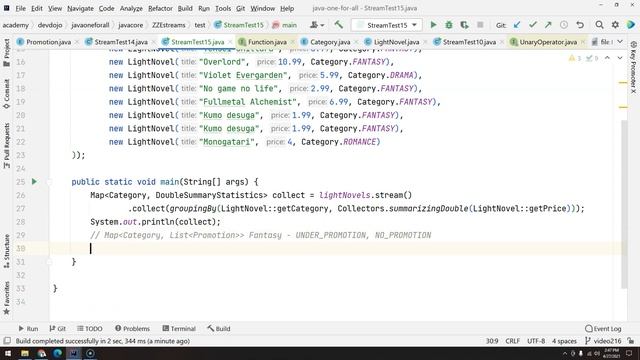Viewport: 640px width, 360px height.
Task: Open the TODO tool window
Action: point(90,329)
